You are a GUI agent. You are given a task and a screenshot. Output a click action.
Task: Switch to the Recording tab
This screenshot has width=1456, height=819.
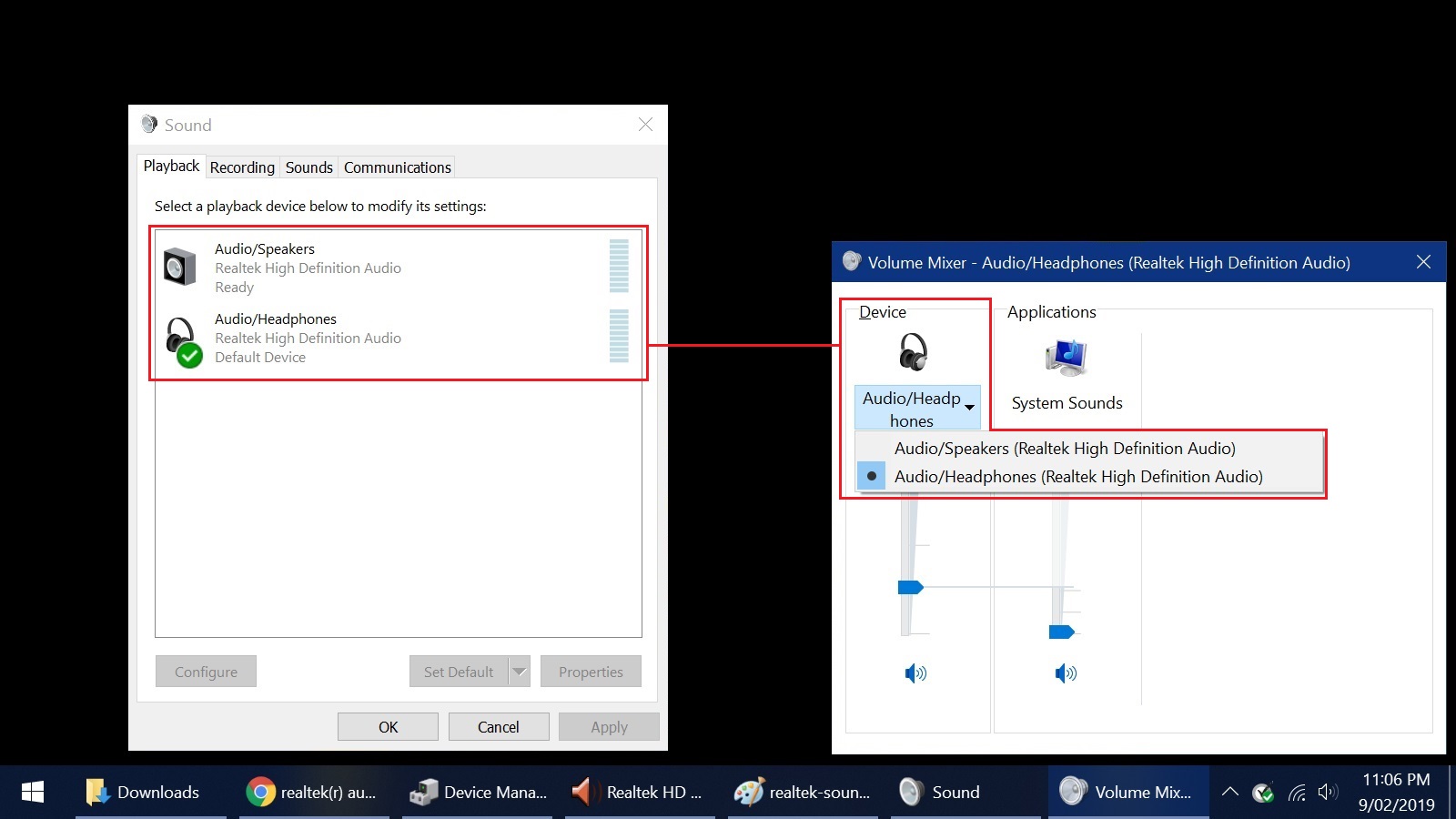pos(242,167)
